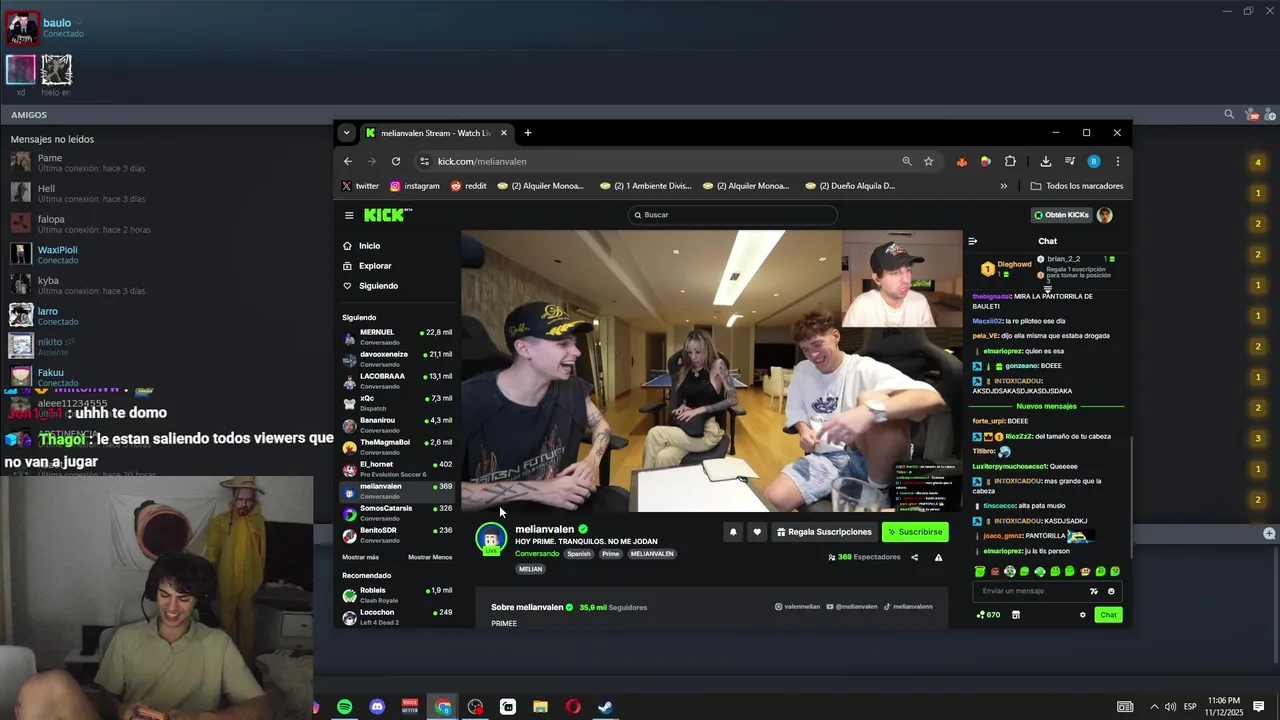
Task: Open the chat shop icon
Action: [1016, 615]
